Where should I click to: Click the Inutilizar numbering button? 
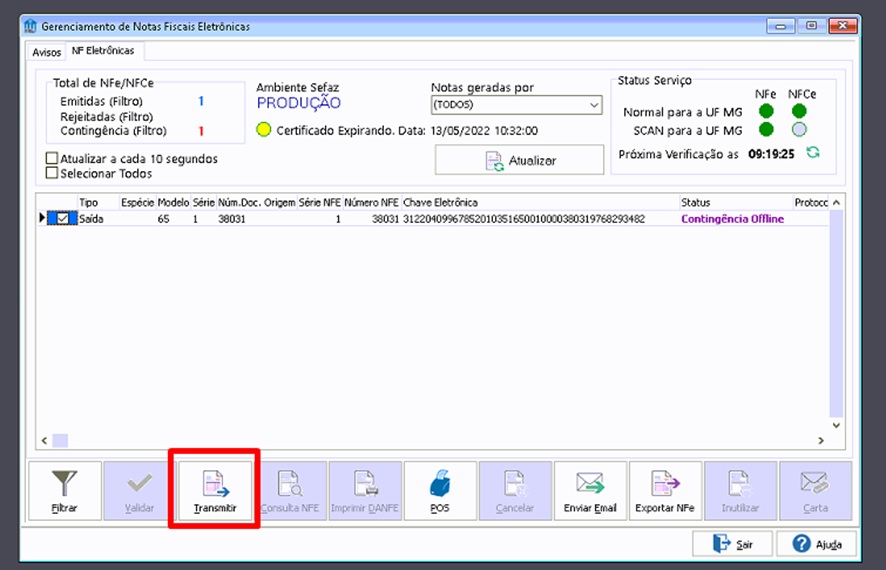click(x=740, y=490)
